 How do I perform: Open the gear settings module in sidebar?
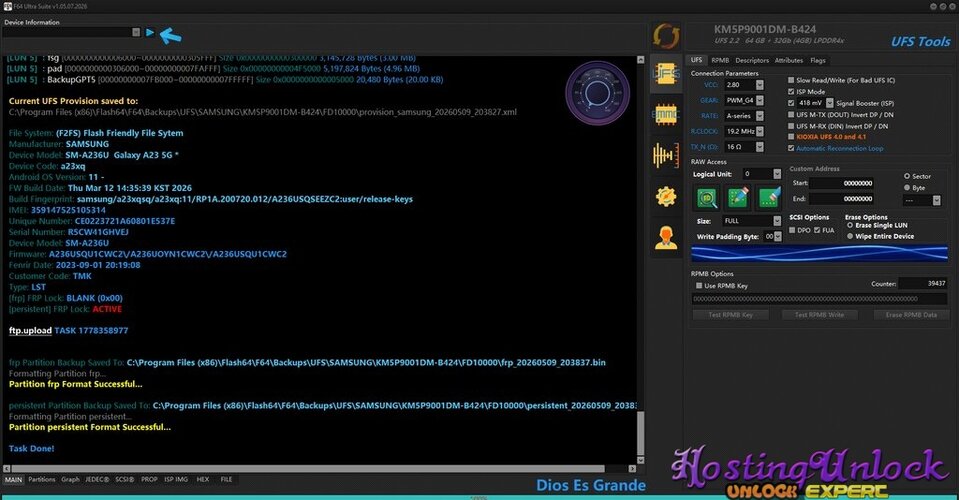pos(666,196)
